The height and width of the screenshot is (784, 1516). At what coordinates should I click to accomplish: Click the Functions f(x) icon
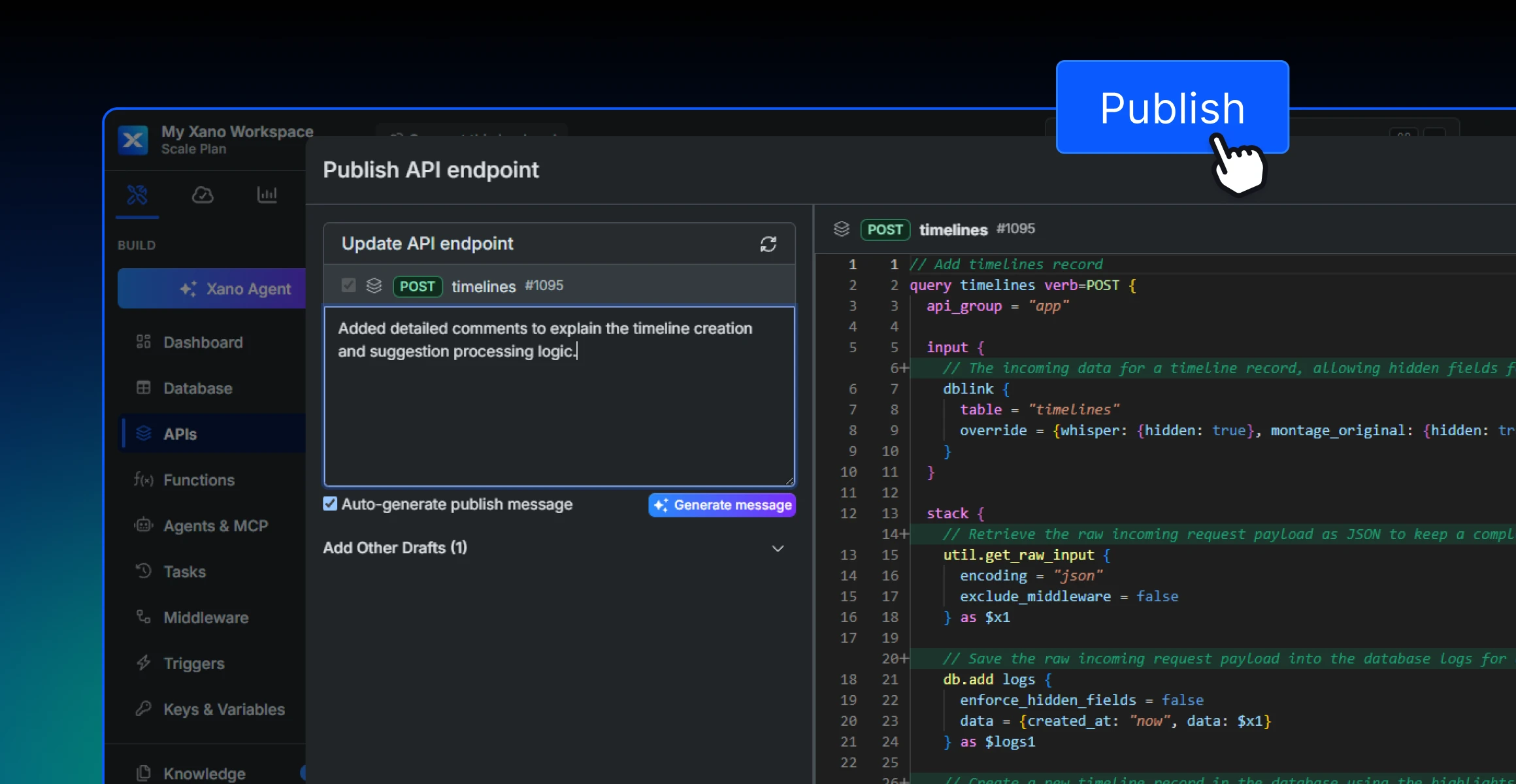[x=143, y=480]
